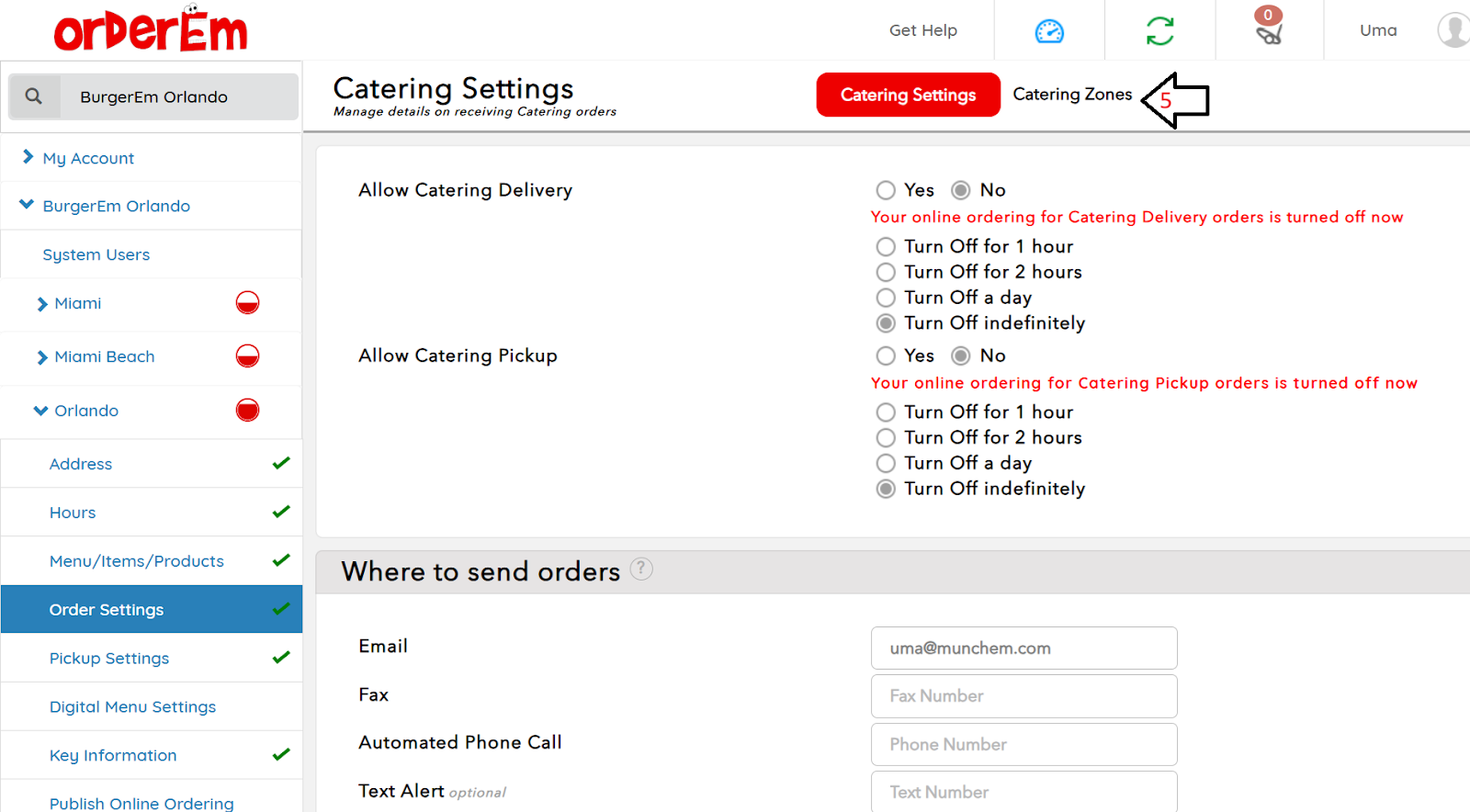
Task: Collapse the BurgerEm Orlando section
Action: click(x=27, y=206)
